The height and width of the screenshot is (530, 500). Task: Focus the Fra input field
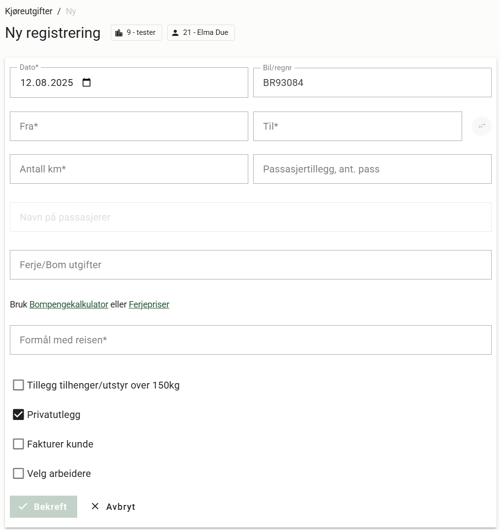click(129, 126)
